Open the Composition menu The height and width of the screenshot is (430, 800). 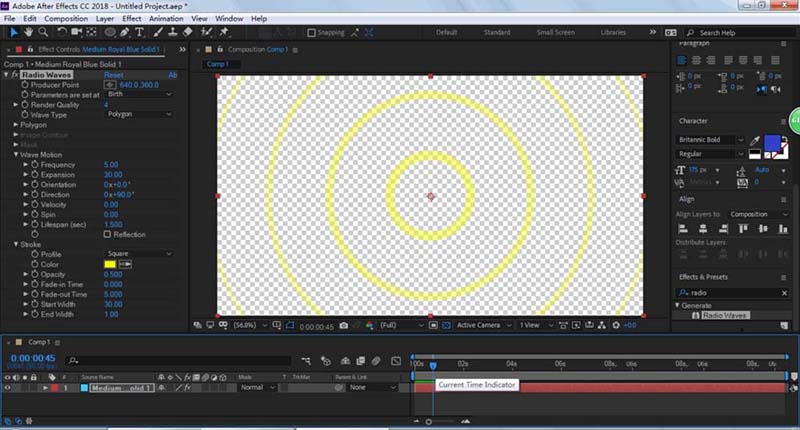pos(66,18)
